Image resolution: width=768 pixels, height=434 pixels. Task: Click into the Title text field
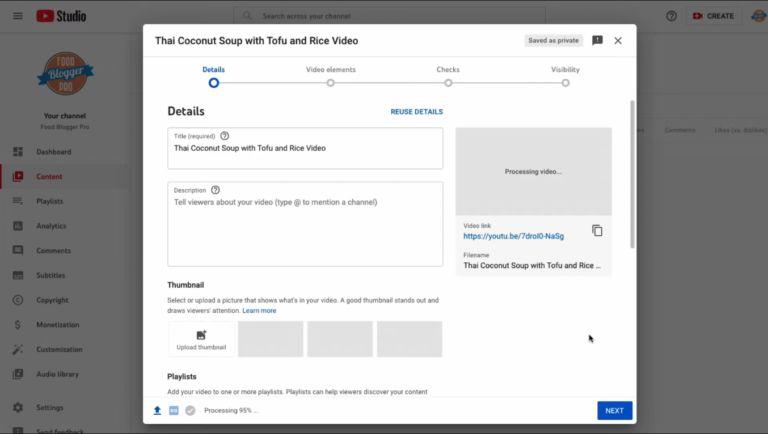click(305, 148)
